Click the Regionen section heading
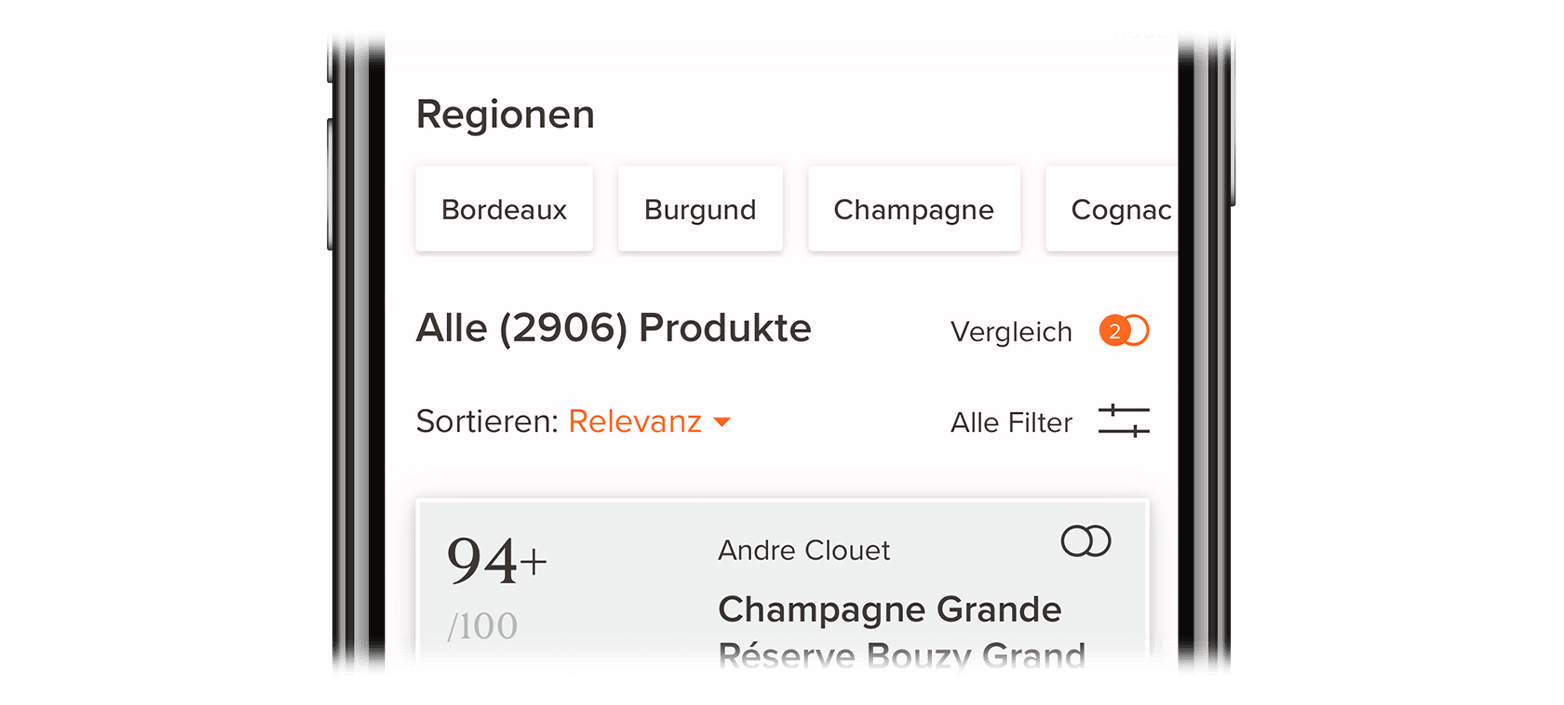The image size is (1564, 705). click(x=505, y=116)
